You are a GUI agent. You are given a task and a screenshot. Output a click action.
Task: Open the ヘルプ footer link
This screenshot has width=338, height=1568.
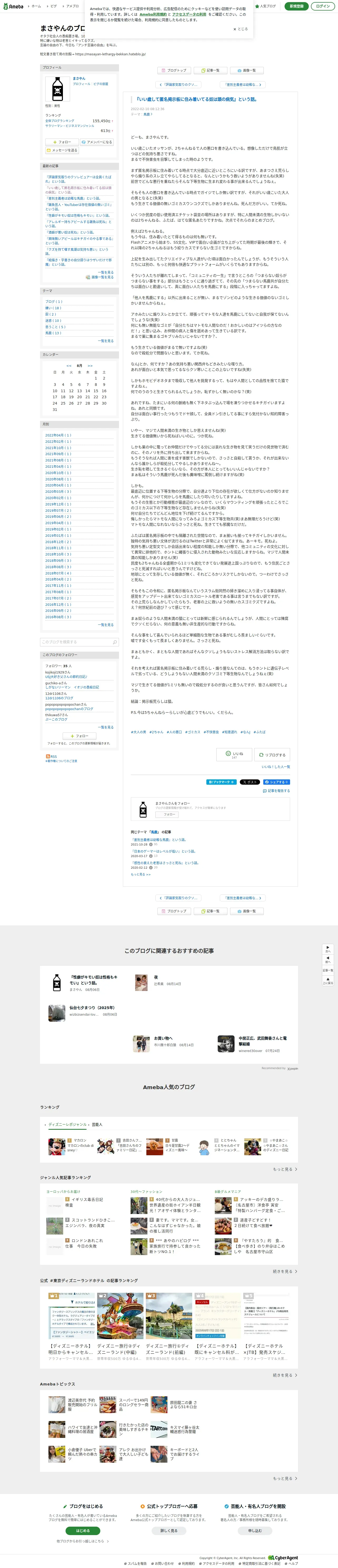292,1563
